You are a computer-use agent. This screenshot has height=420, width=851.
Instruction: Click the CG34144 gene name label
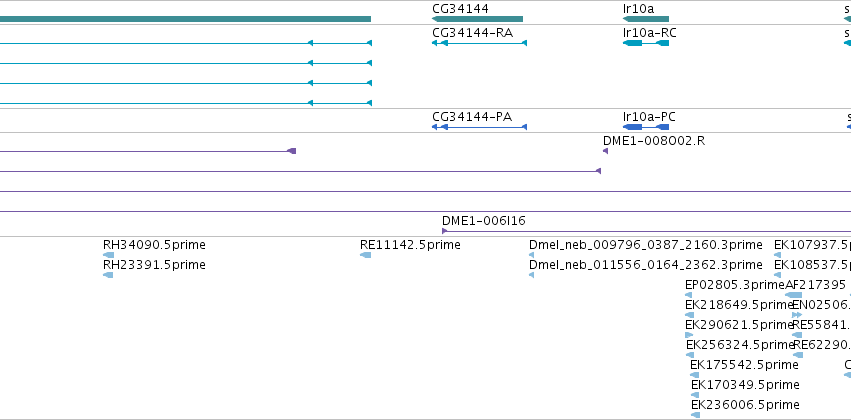coord(460,9)
